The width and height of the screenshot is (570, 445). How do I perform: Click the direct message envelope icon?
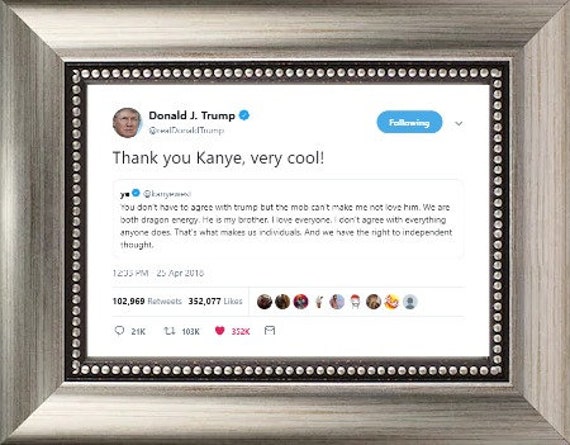coord(270,330)
